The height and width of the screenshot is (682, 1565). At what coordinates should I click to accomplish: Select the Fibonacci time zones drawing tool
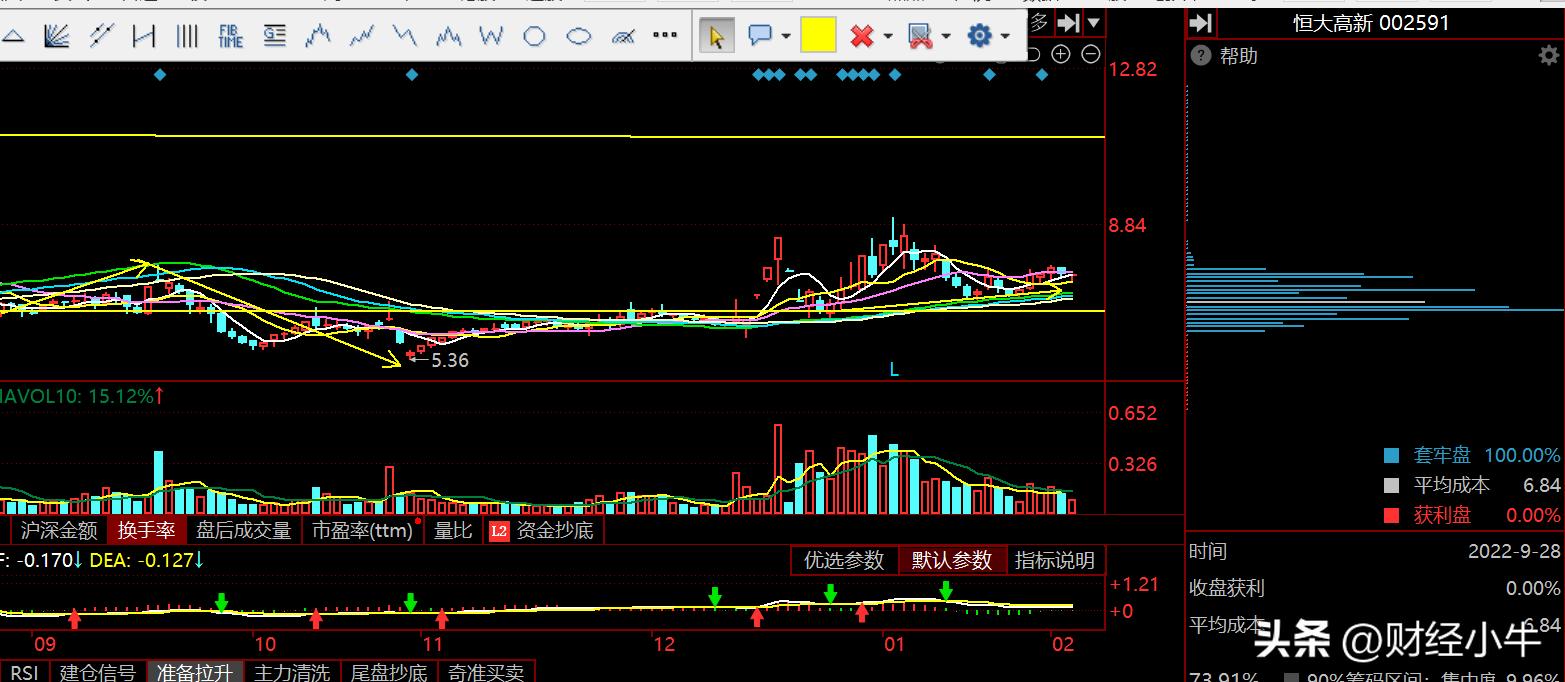(231, 37)
